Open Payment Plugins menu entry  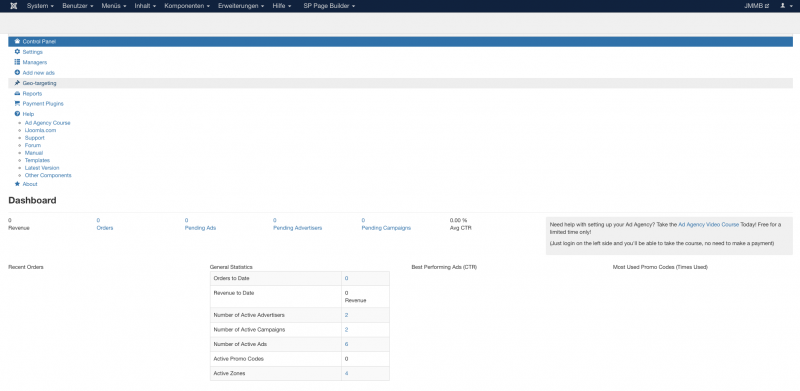pos(43,104)
